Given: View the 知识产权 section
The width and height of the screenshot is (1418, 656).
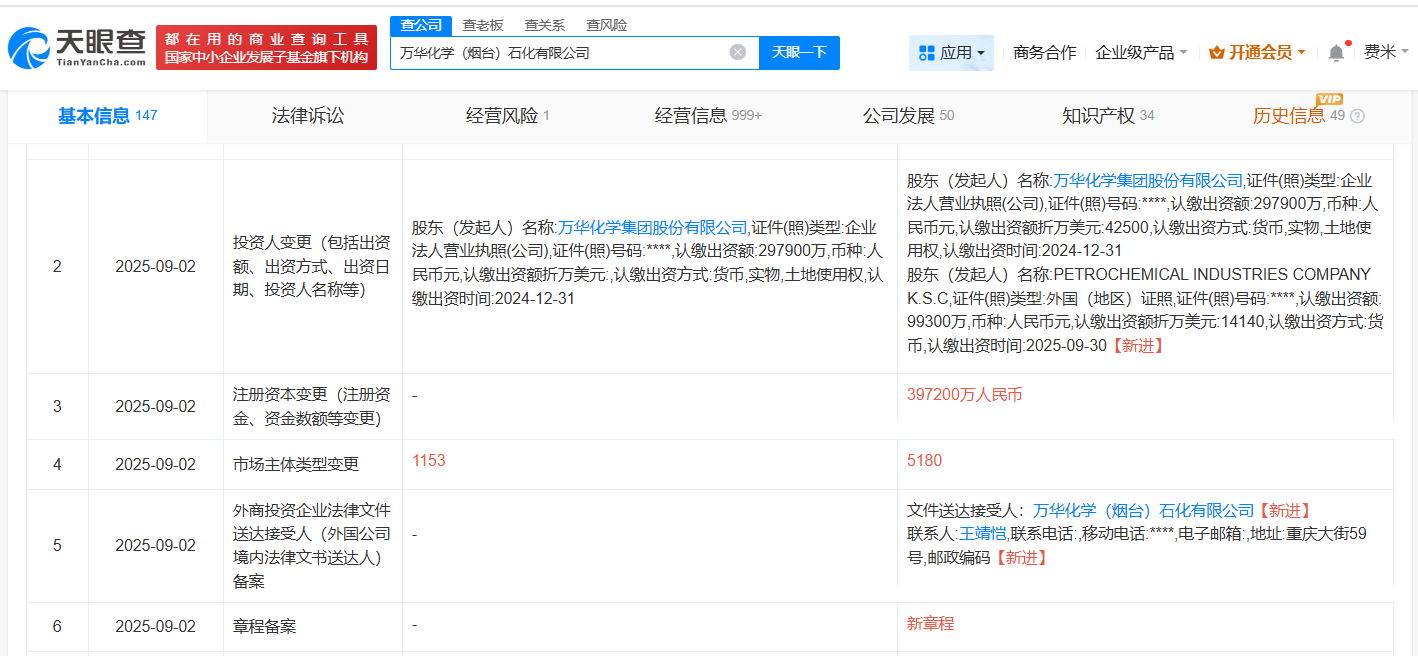Looking at the screenshot, I should click(1097, 115).
